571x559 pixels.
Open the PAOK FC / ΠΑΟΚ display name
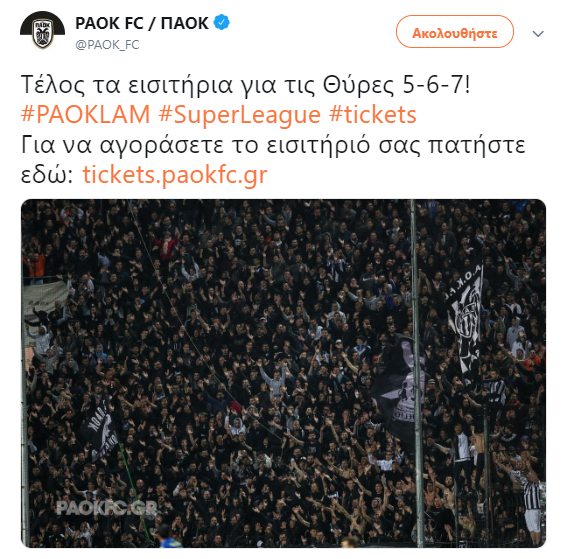pos(142,23)
